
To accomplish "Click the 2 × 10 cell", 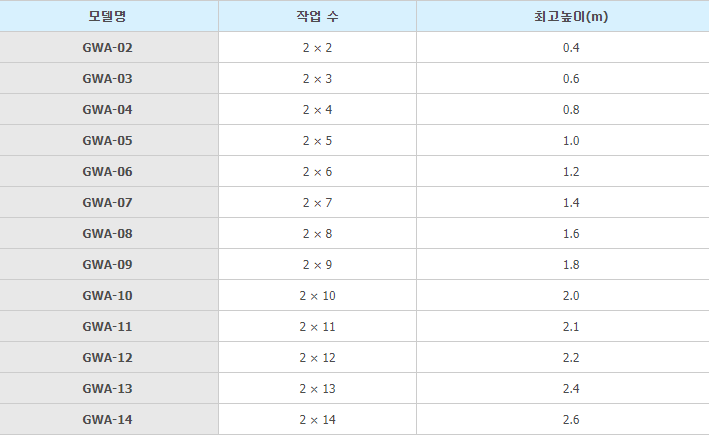I will [317, 296].
